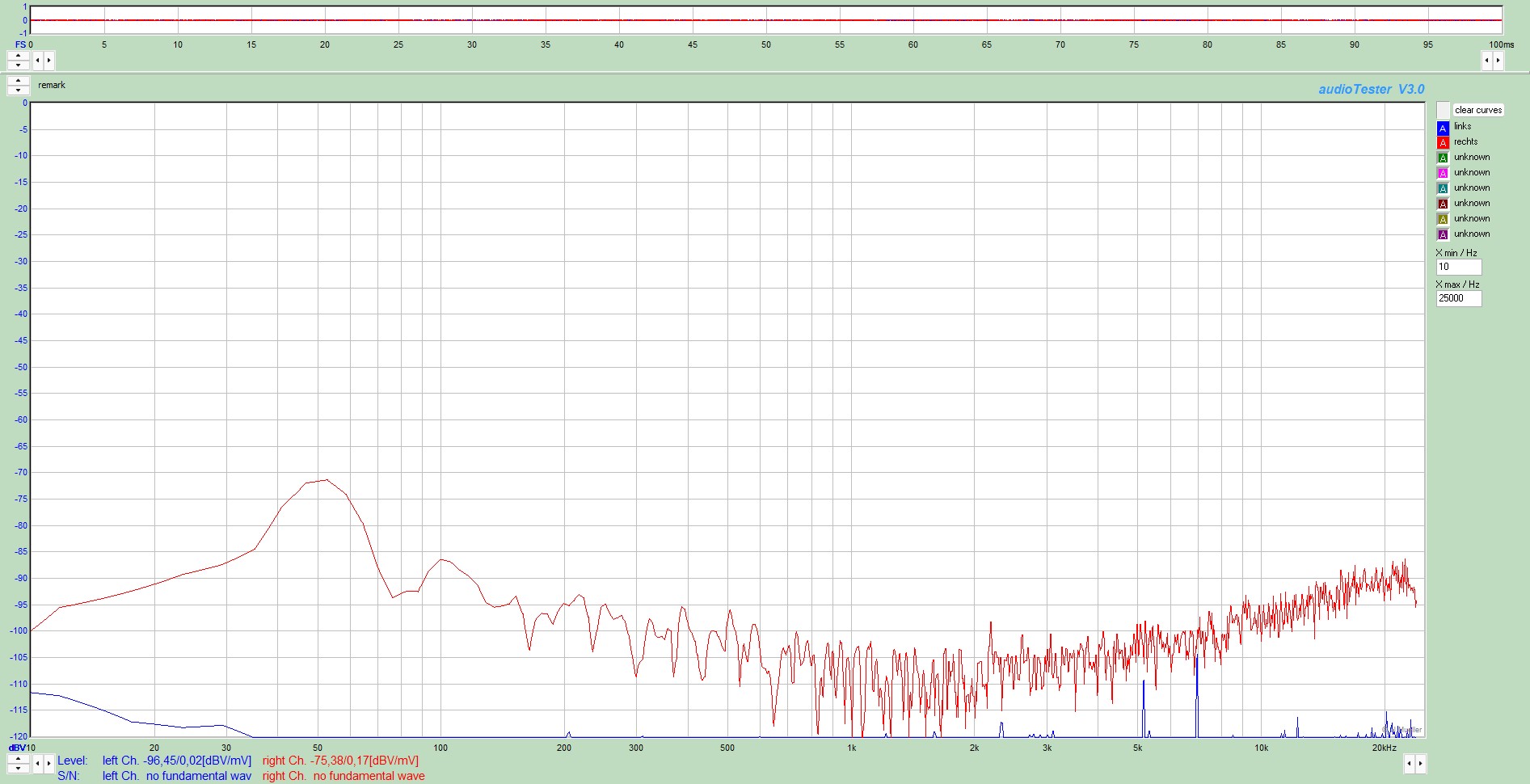Click the up stepper under the FS axis

[18, 56]
